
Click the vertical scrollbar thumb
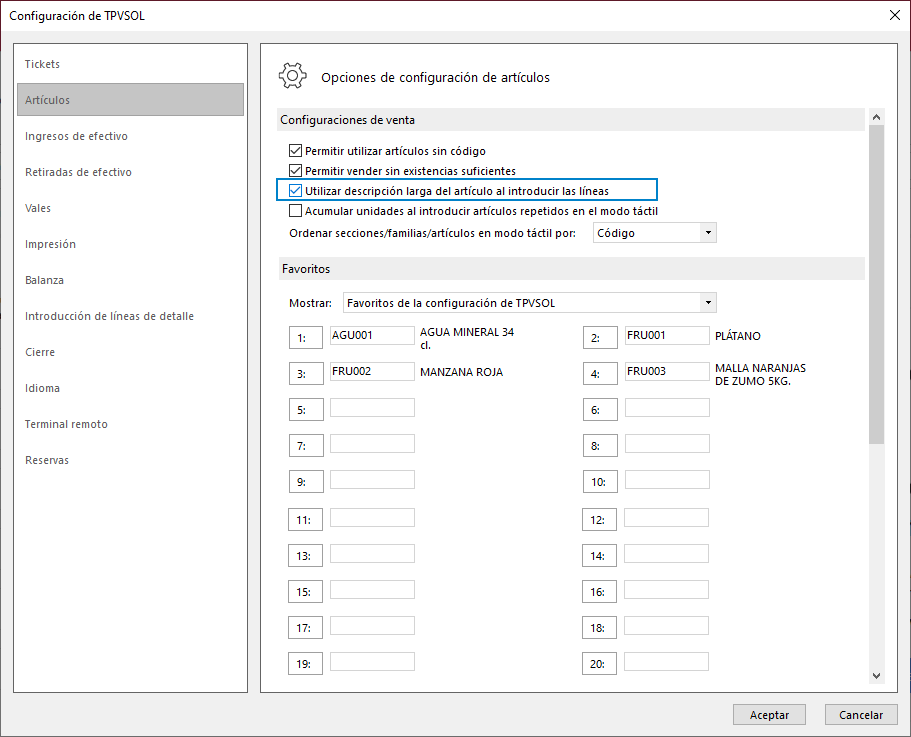pos(876,285)
